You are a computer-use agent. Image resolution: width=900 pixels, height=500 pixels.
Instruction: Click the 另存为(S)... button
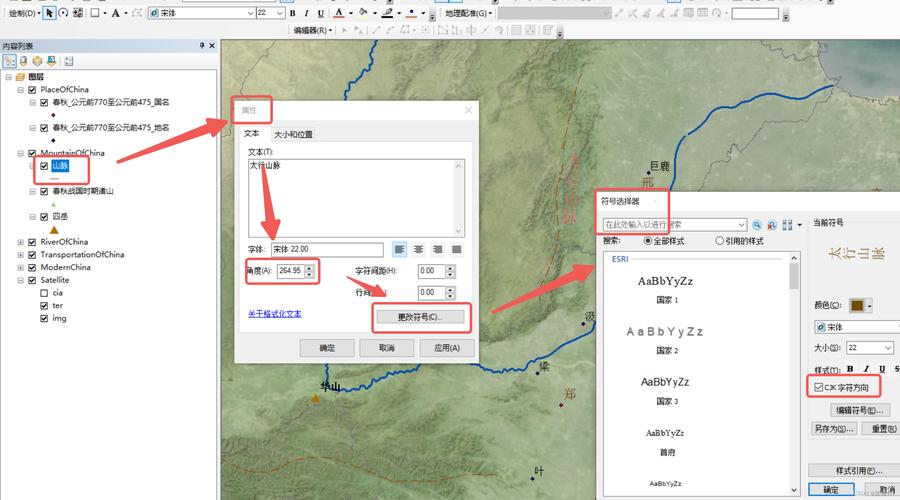[834, 429]
